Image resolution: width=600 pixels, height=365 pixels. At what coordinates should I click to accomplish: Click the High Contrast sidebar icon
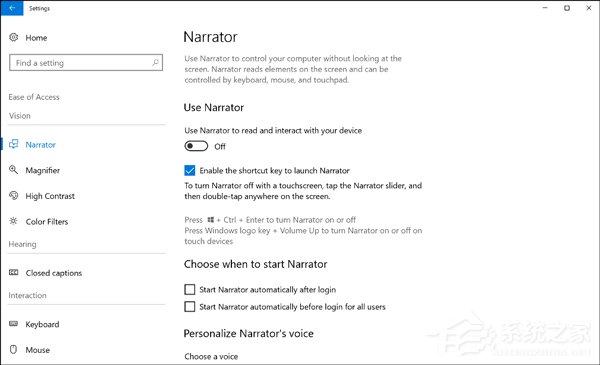click(x=14, y=196)
